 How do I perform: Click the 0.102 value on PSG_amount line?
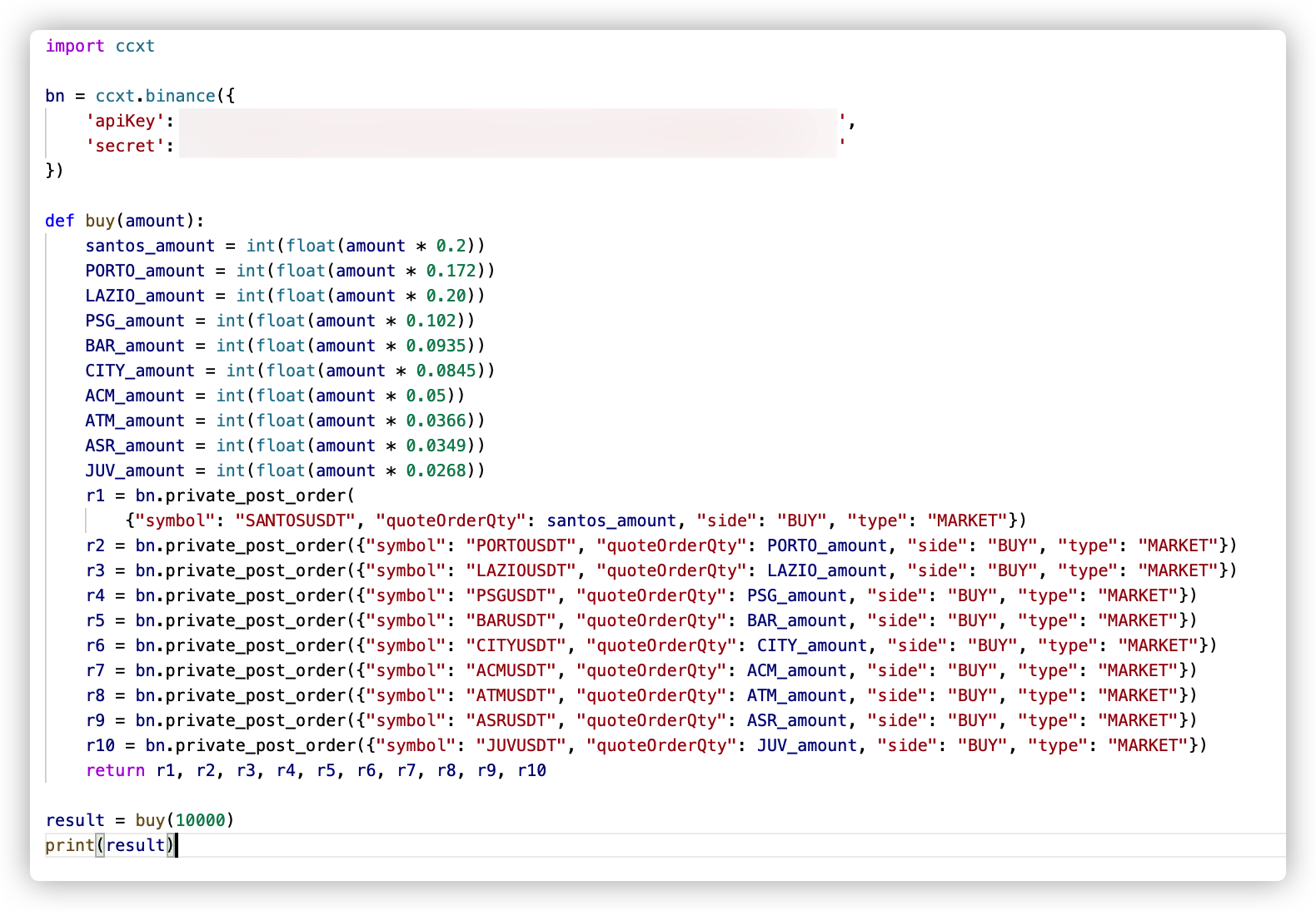pyautogui.click(x=431, y=321)
